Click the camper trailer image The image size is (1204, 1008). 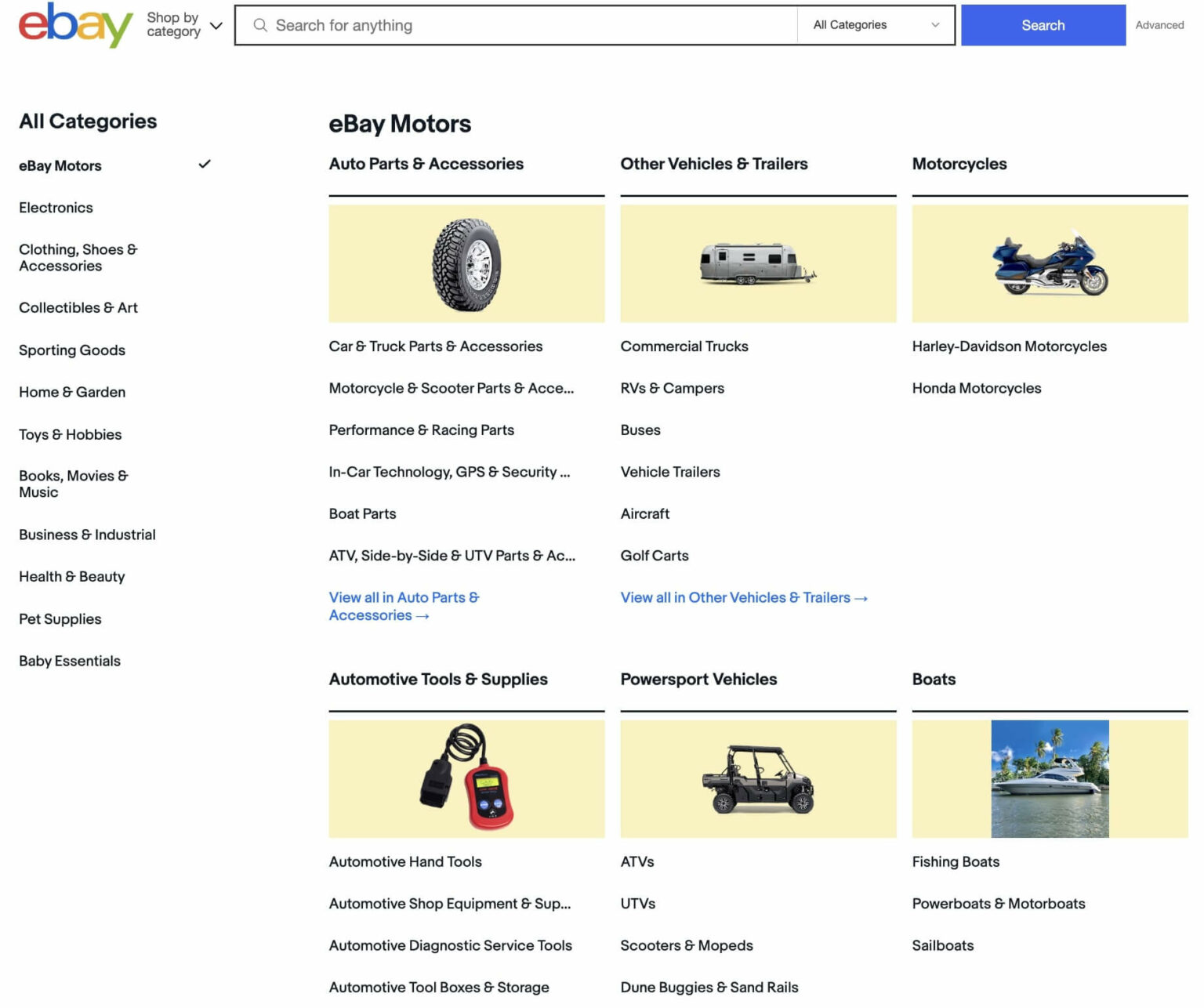pyautogui.click(x=757, y=263)
